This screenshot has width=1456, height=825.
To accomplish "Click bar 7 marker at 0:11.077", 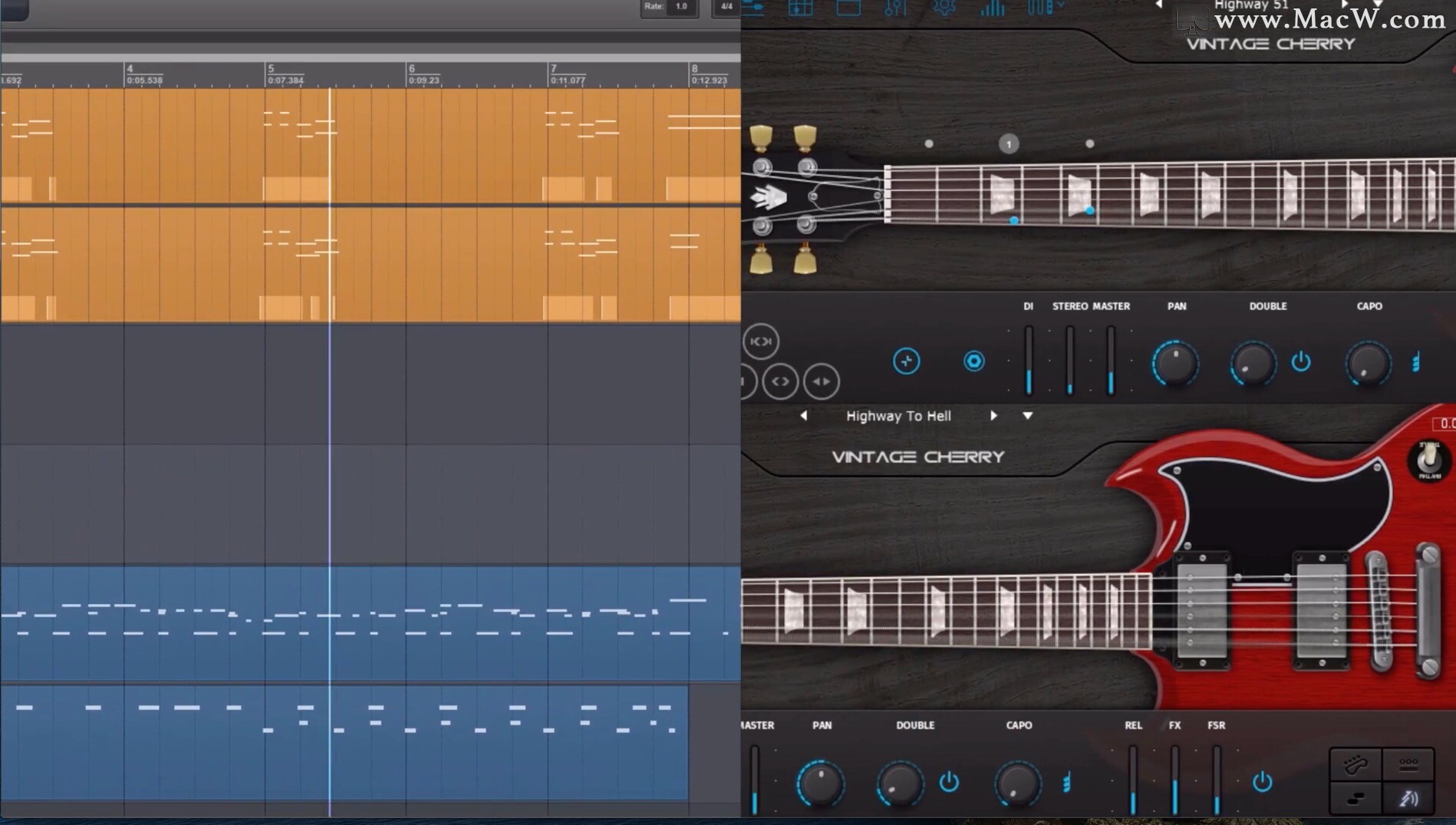I will click(567, 74).
